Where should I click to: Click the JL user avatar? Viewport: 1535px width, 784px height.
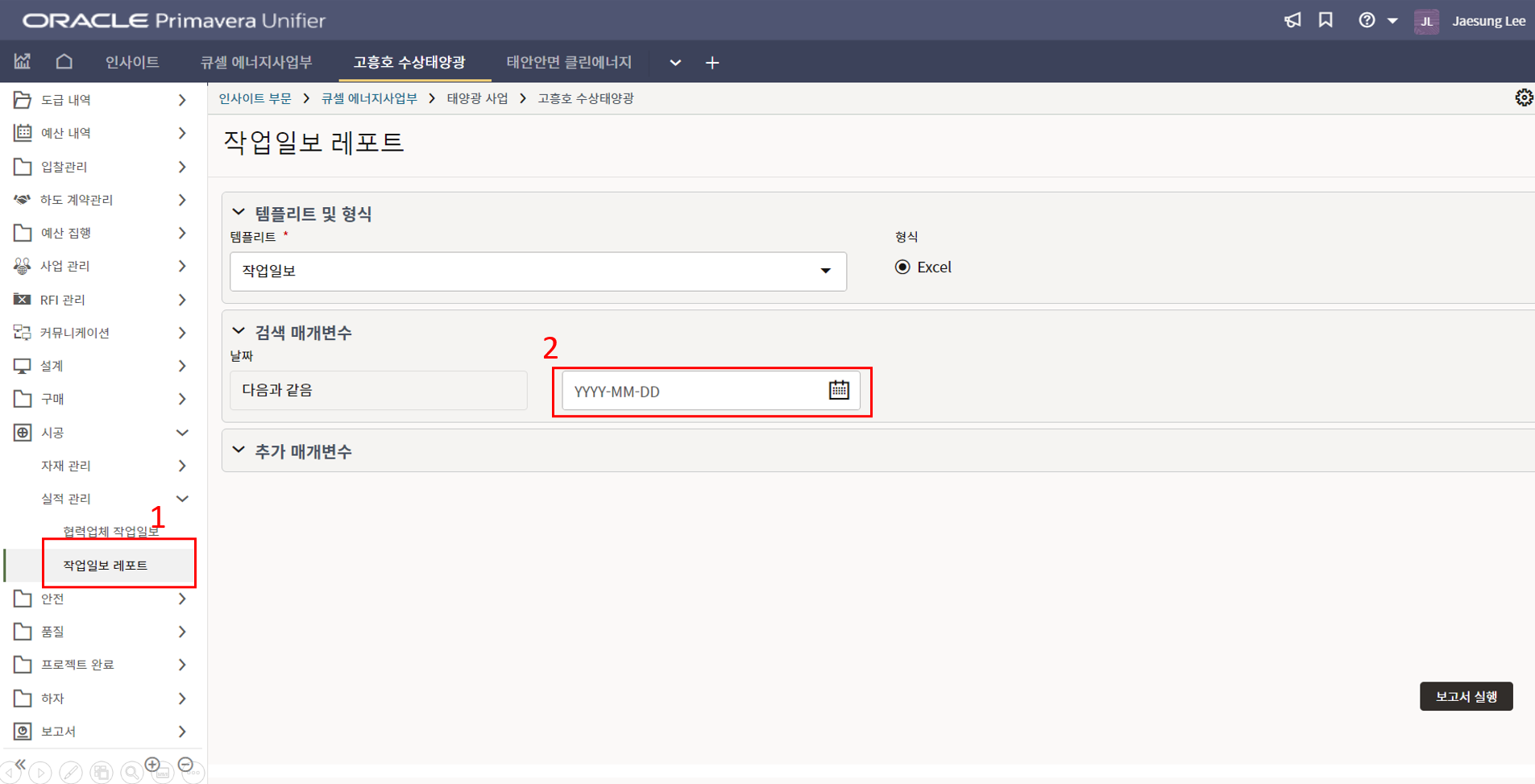pyautogui.click(x=1426, y=21)
